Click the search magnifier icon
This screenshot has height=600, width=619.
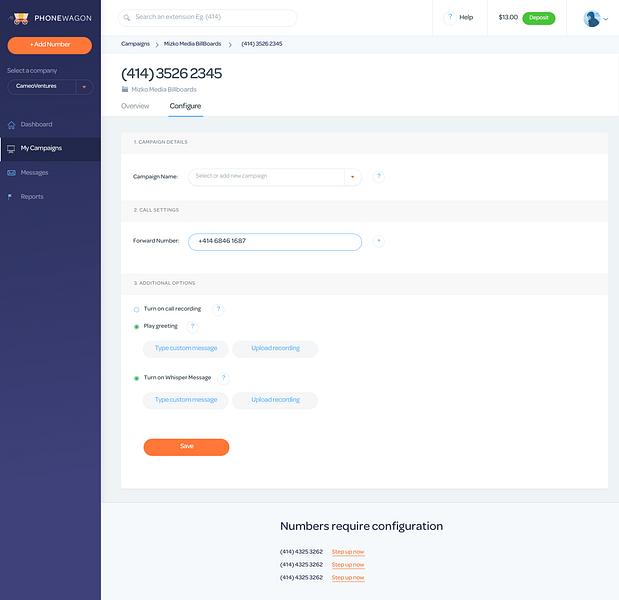coord(127,18)
